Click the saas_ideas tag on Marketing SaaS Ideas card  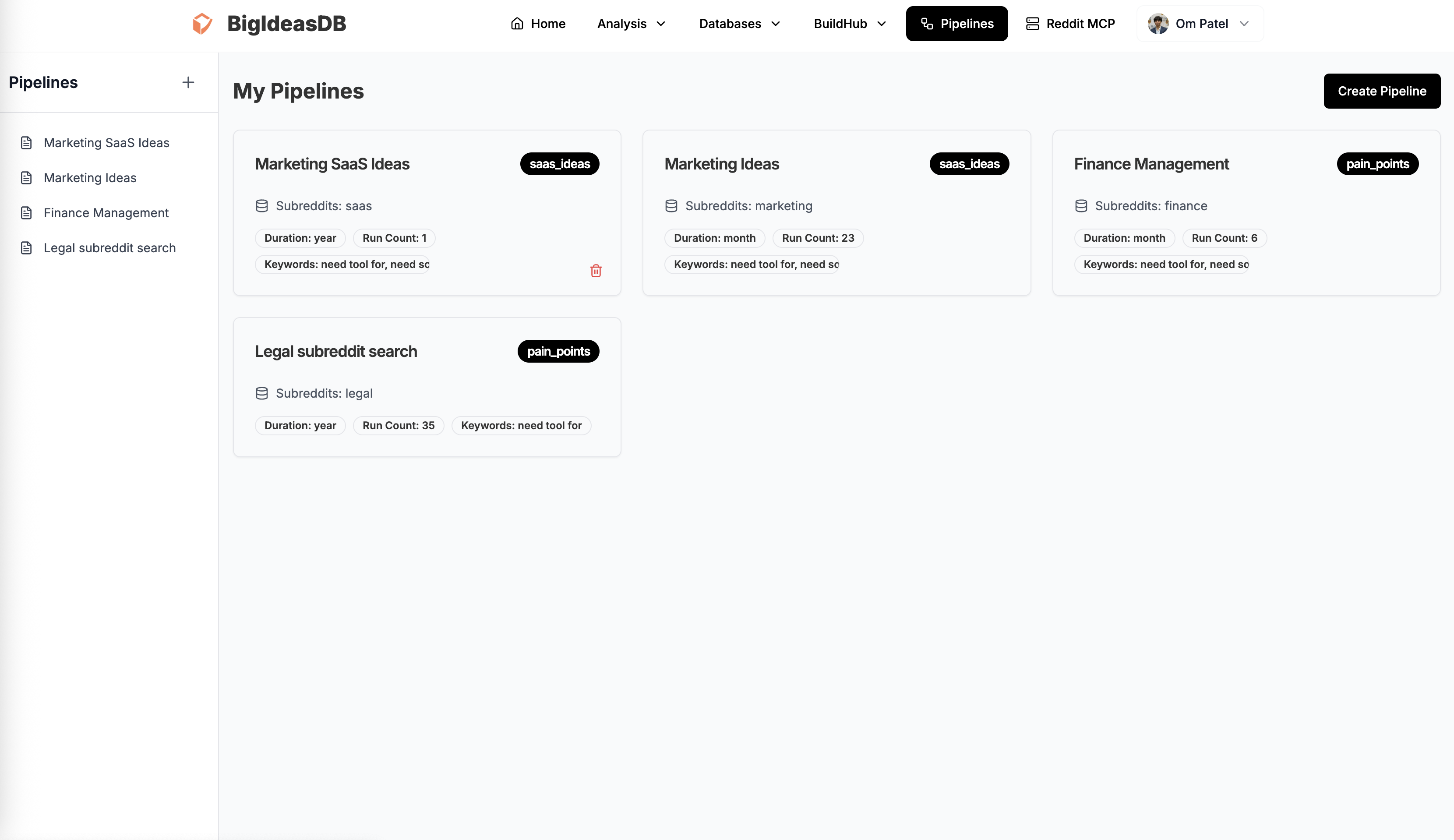coord(558,164)
